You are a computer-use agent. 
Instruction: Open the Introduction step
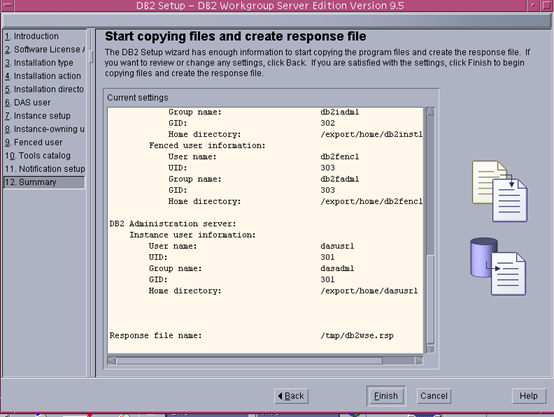pyautogui.click(x=32, y=36)
